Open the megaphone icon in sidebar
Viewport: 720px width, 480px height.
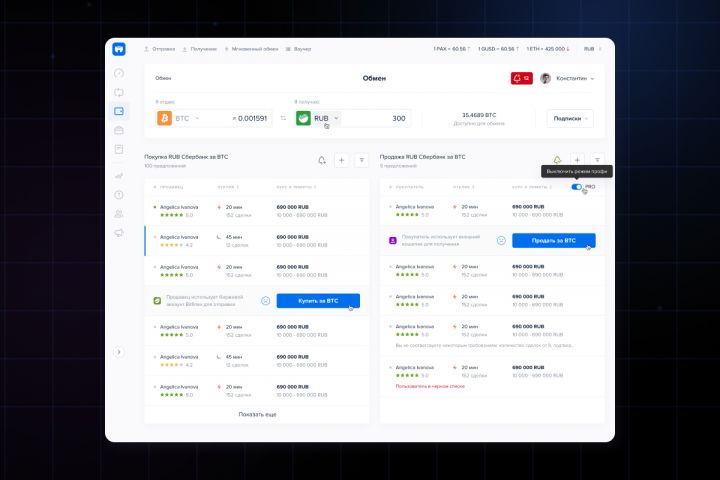pos(119,233)
